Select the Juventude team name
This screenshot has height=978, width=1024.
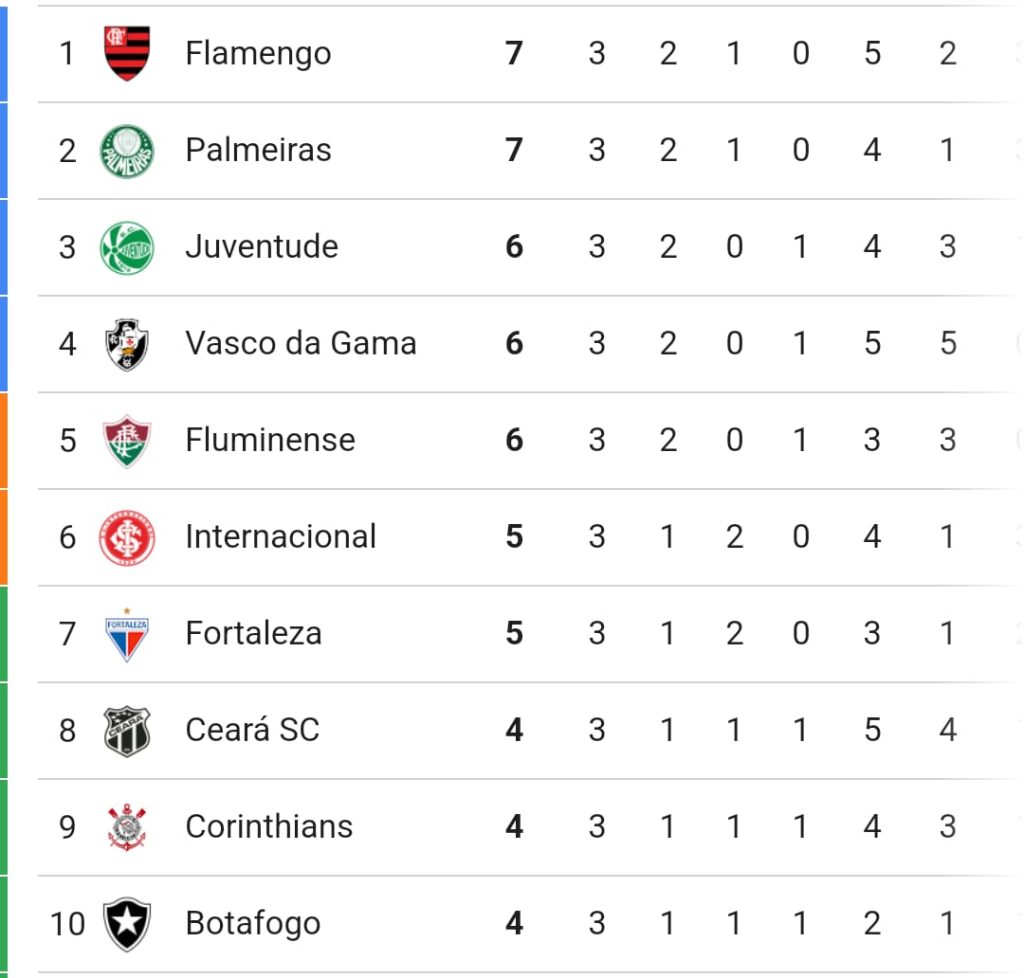click(x=261, y=246)
